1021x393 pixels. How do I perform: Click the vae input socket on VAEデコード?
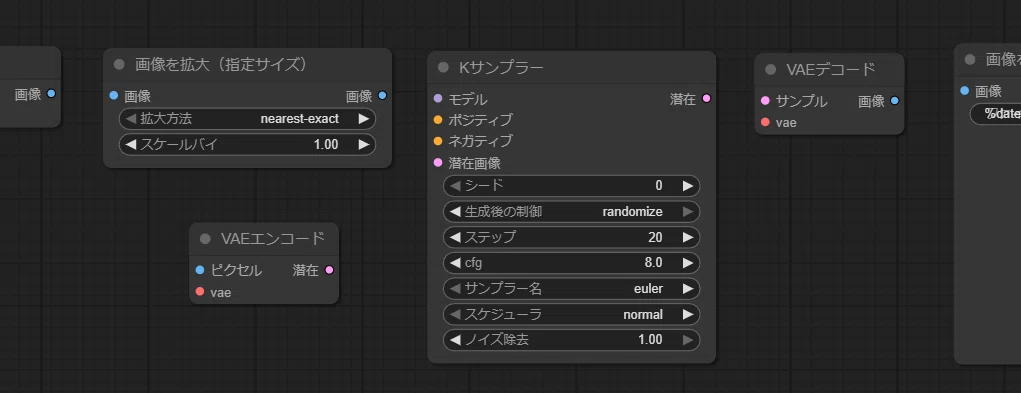point(765,122)
